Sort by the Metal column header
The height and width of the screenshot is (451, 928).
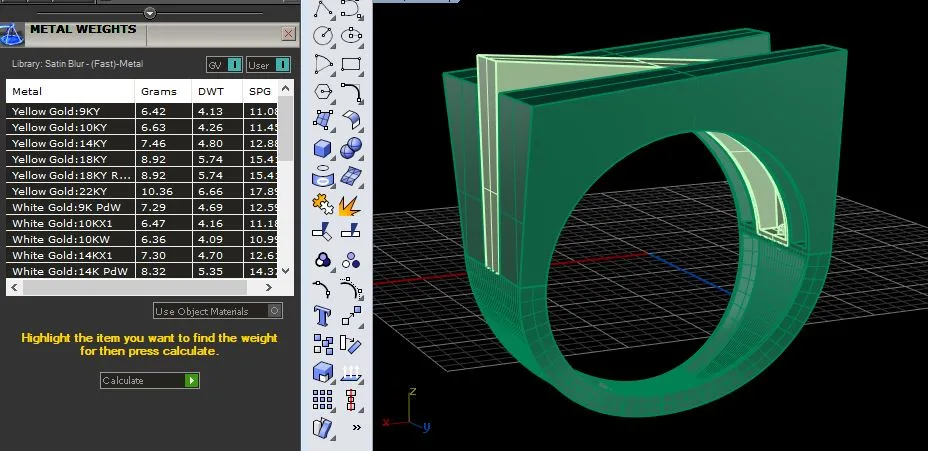[x=70, y=91]
